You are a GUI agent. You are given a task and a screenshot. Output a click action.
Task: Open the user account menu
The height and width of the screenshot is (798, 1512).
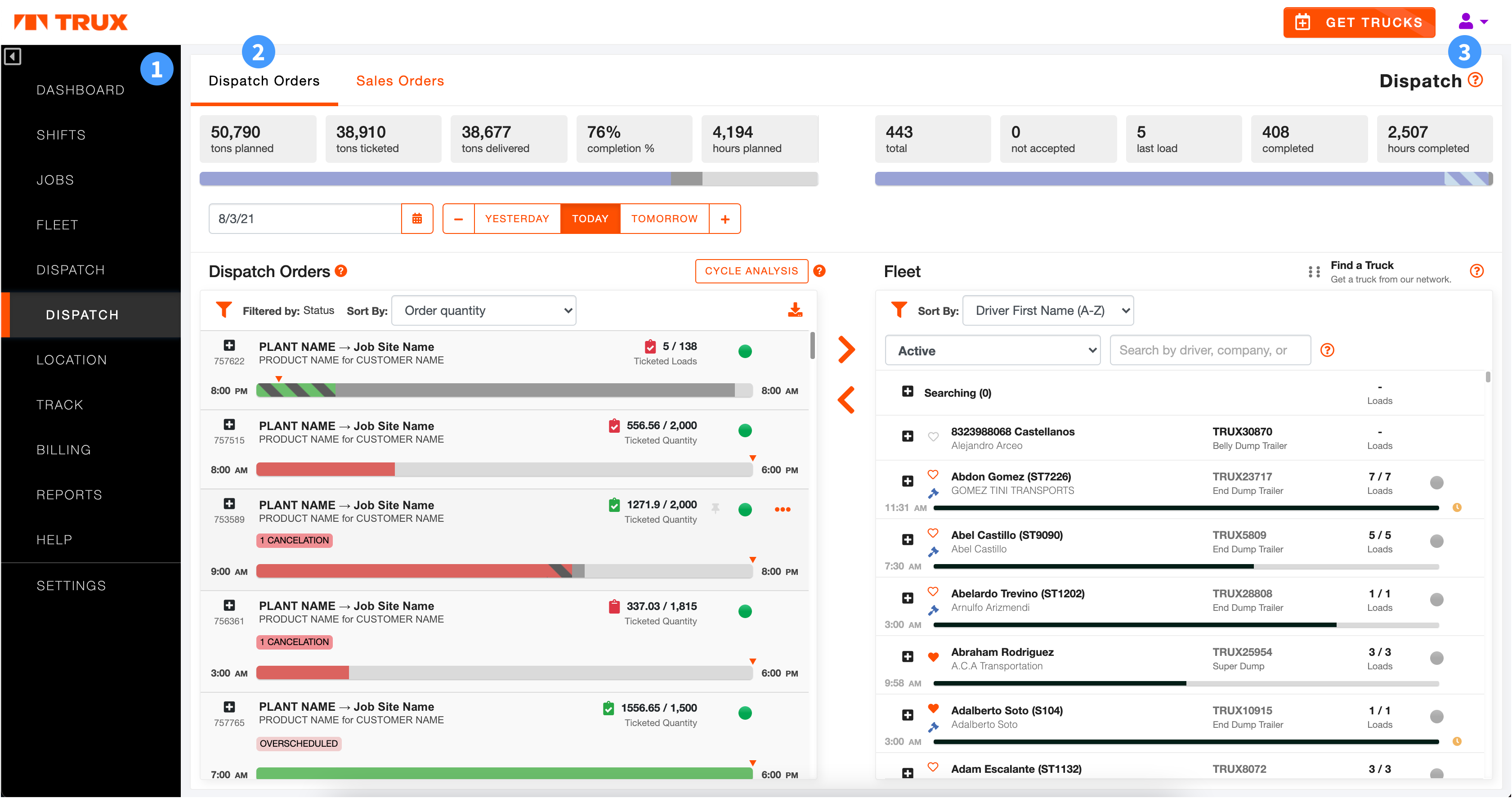click(1473, 22)
